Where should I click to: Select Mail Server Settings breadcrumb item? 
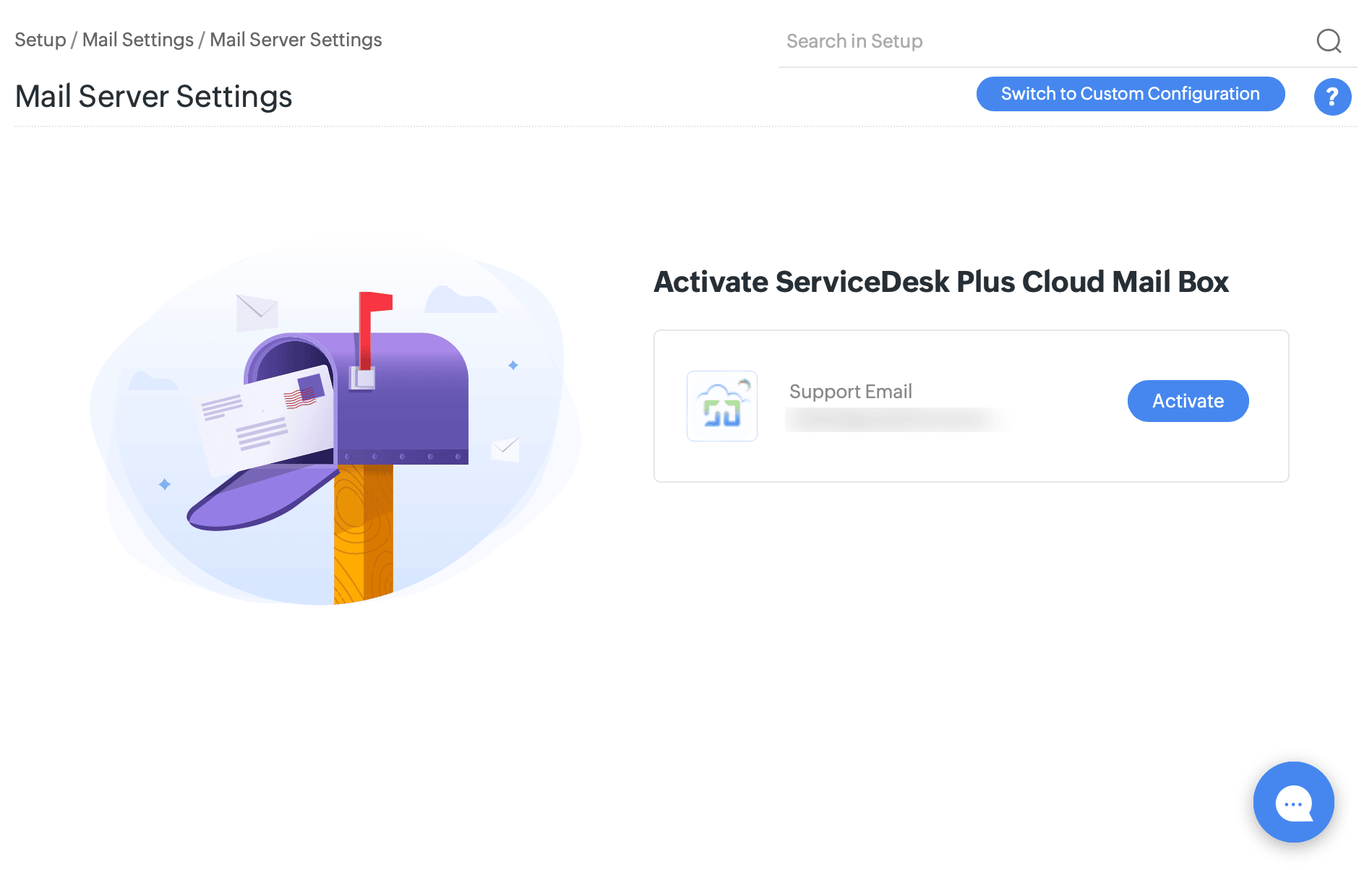pos(296,40)
